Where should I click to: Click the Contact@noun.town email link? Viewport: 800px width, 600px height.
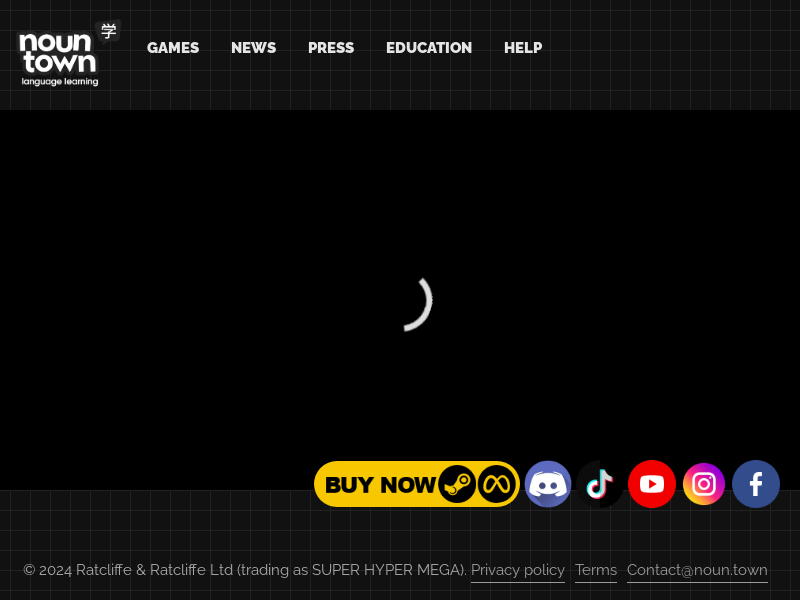click(x=697, y=570)
